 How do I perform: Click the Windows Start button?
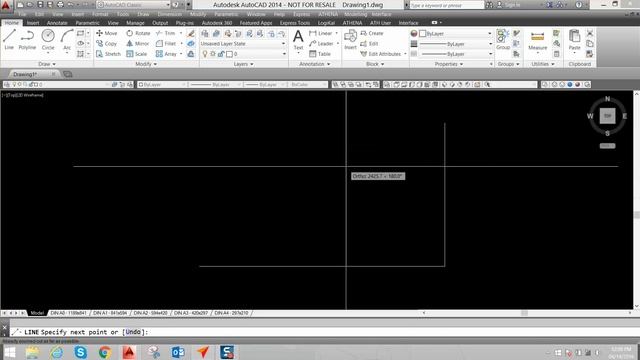(9, 352)
